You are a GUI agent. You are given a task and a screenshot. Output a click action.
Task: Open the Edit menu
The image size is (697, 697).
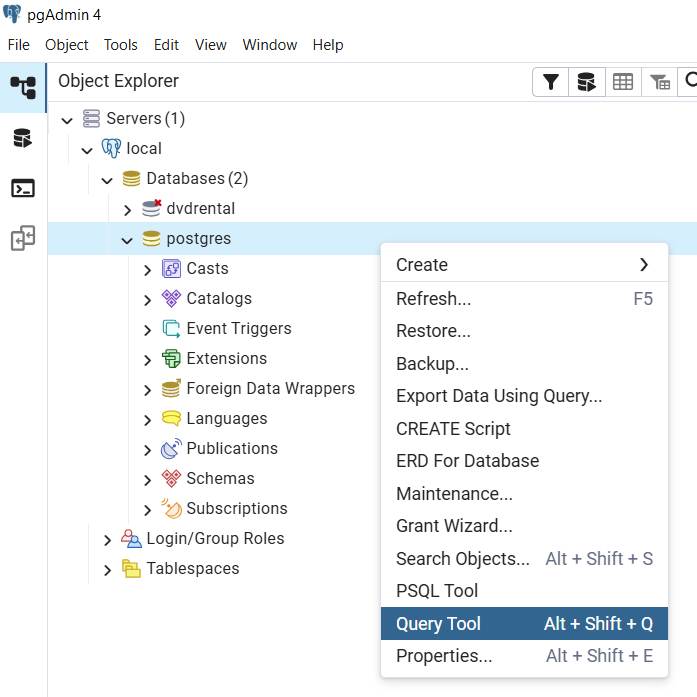(166, 45)
